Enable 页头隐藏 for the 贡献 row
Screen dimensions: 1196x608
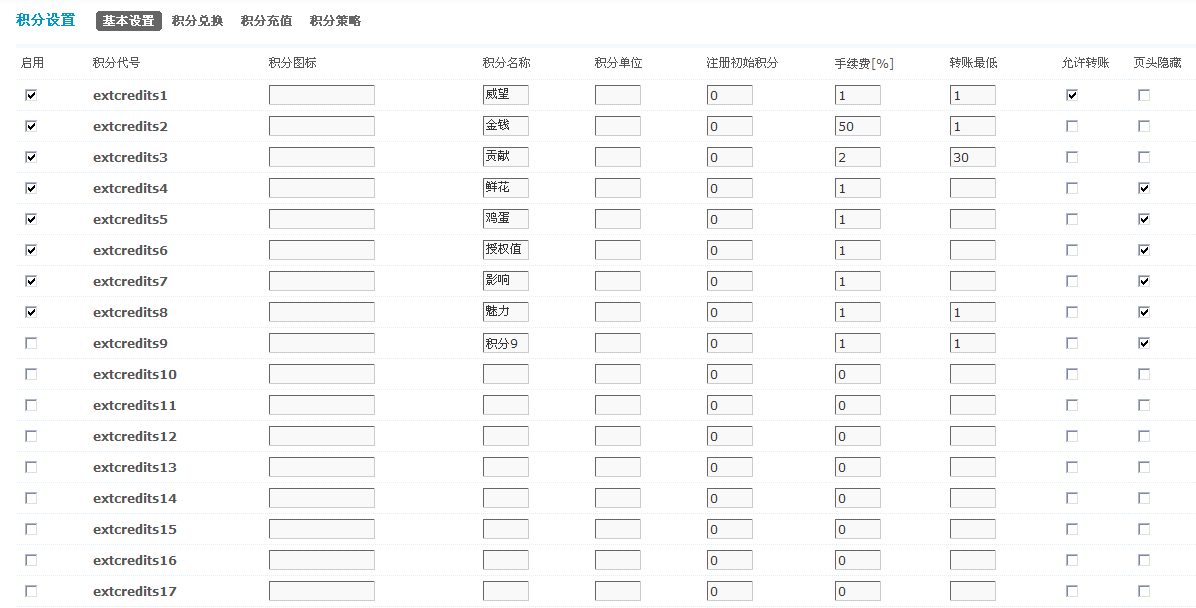[x=1143, y=156]
